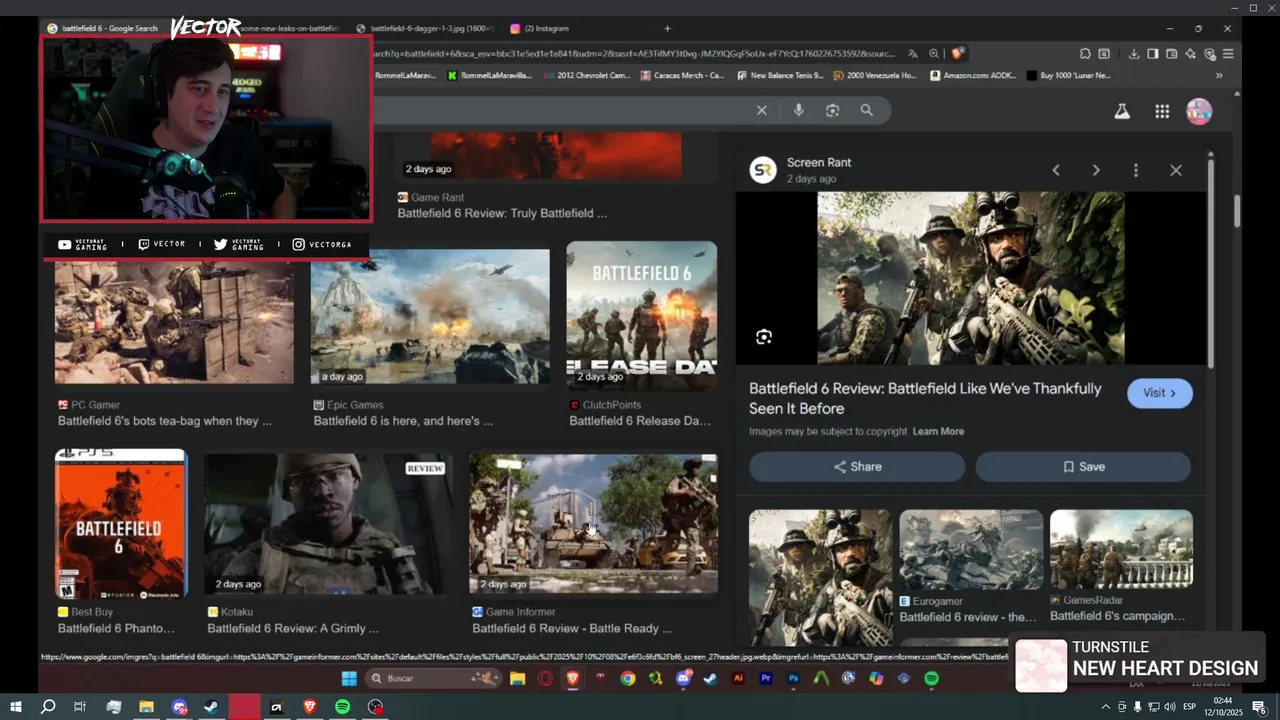Click Instagram VECTORGA overlay label

pos(322,244)
